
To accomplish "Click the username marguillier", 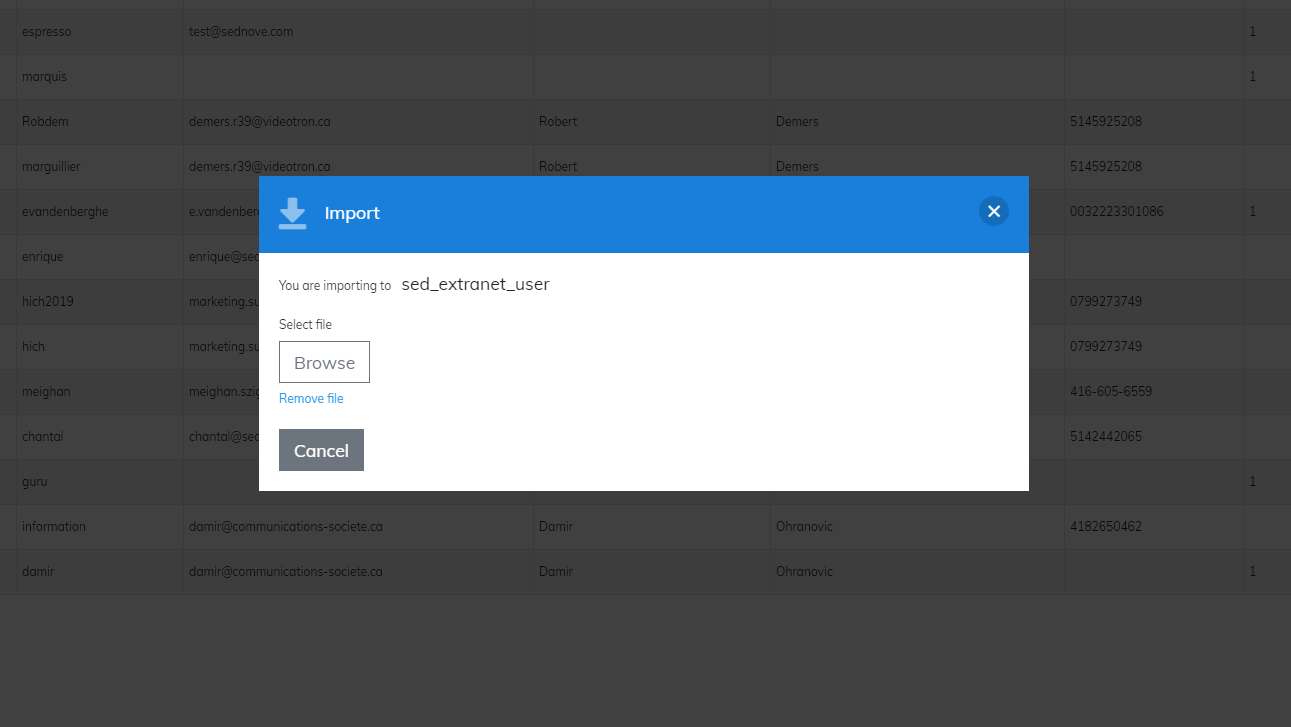I will point(51,166).
